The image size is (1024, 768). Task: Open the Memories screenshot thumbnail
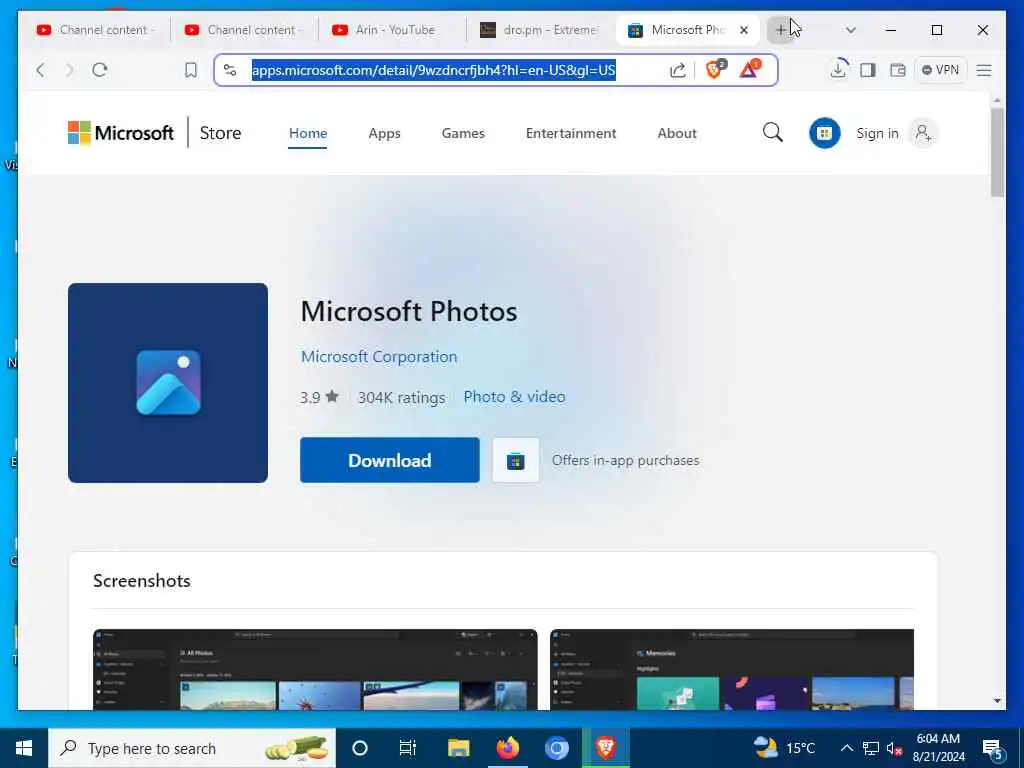click(x=731, y=669)
